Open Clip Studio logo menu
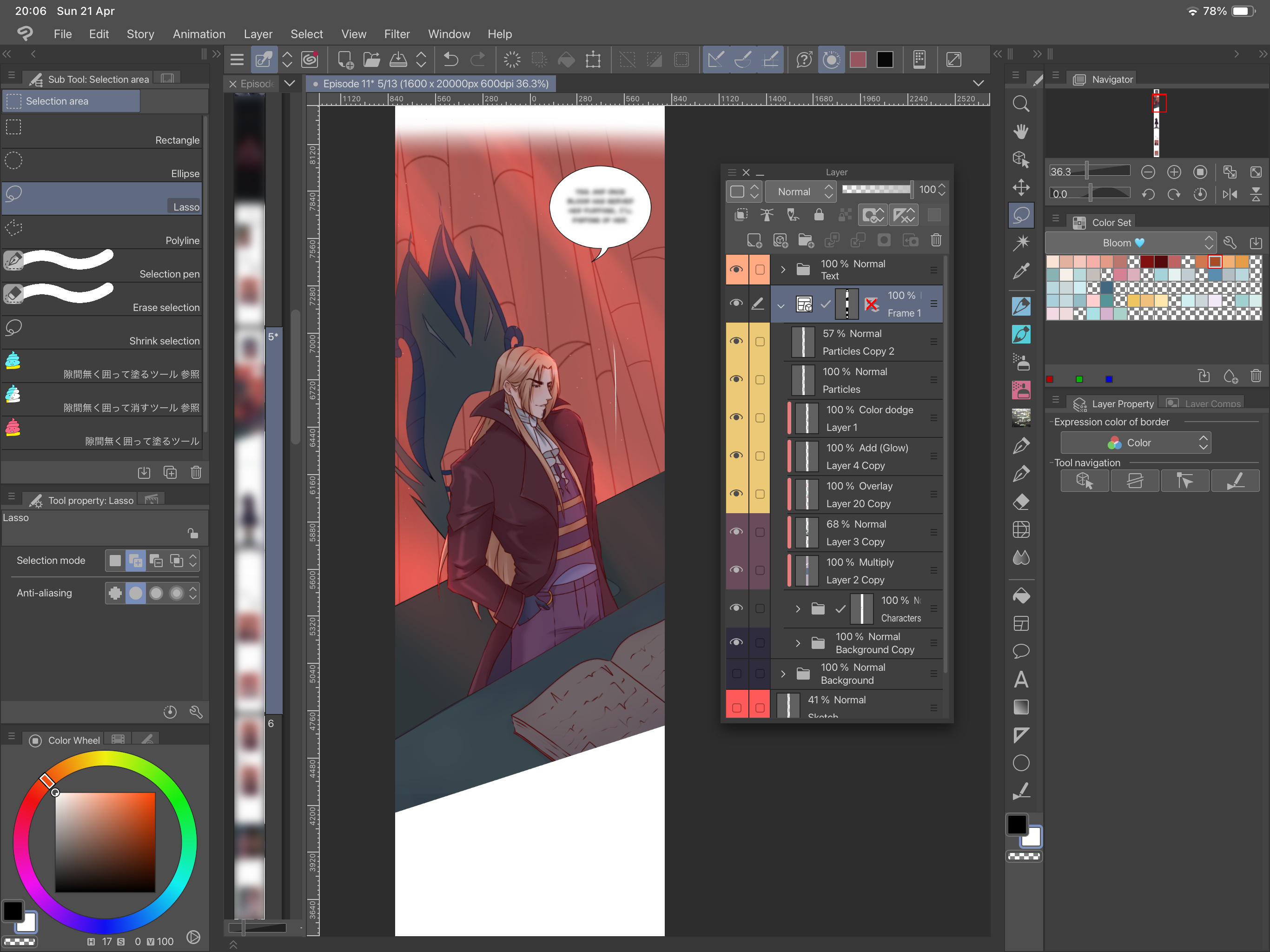 [x=25, y=34]
